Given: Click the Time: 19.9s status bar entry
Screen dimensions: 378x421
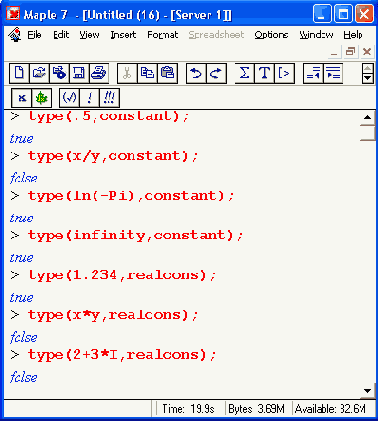Looking at the screenshot, I should [188, 409].
